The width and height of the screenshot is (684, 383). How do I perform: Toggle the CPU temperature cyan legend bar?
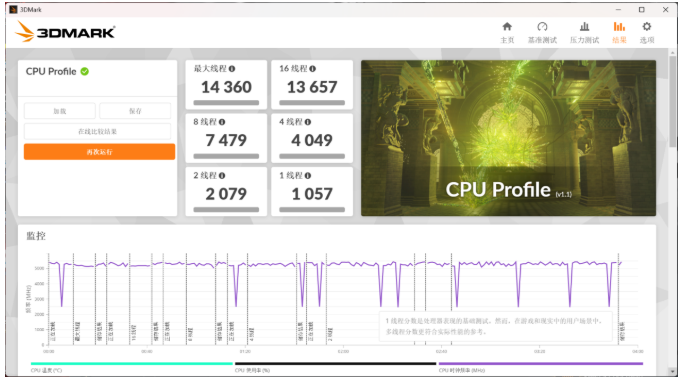[x=132, y=363]
